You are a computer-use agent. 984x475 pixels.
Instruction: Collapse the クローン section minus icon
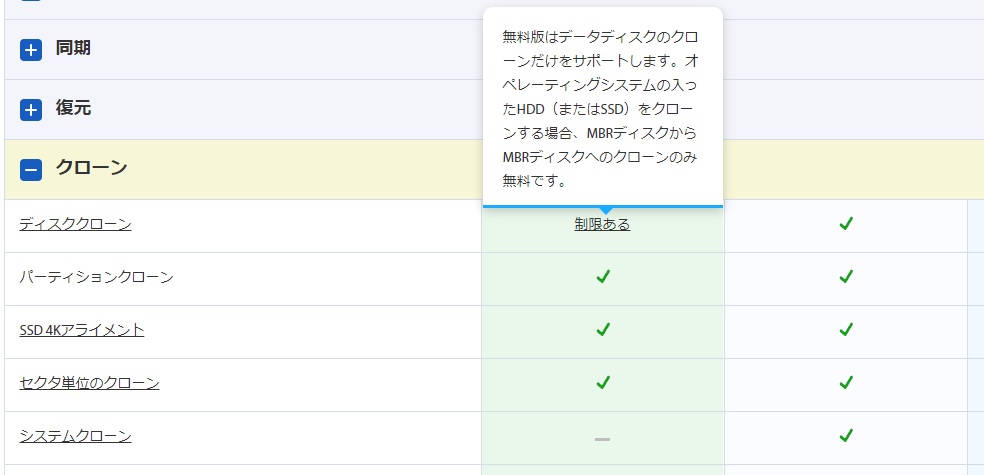(31, 169)
